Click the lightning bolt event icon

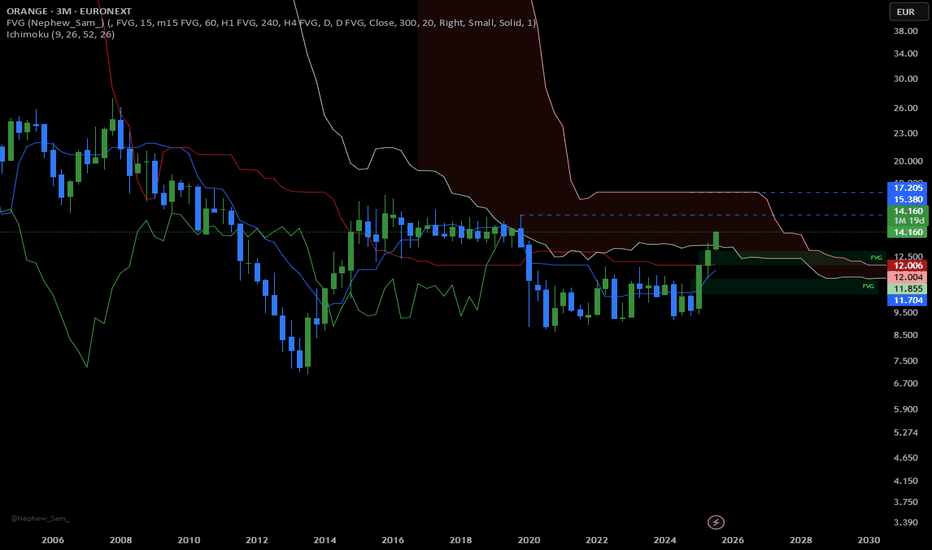click(x=716, y=522)
